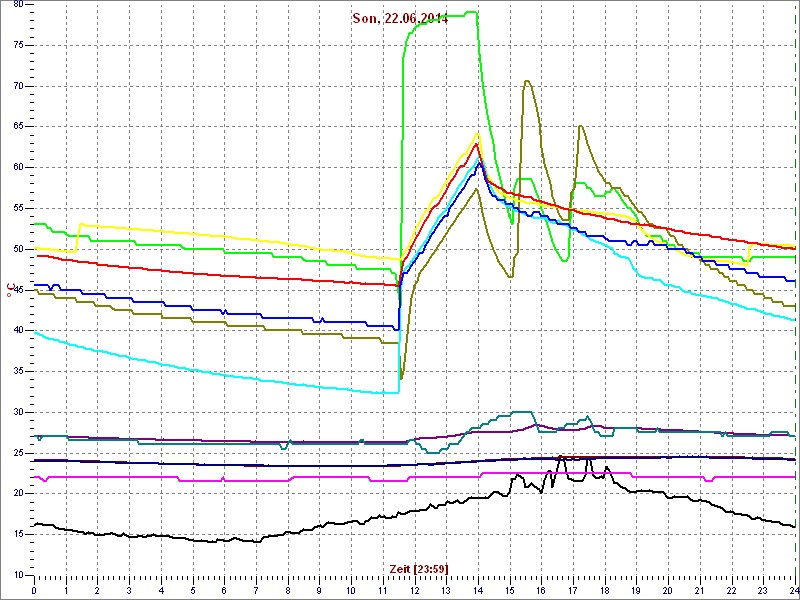800x600 pixels.
Task: Select the 40 label on the temperature axis
Action: coord(17,331)
